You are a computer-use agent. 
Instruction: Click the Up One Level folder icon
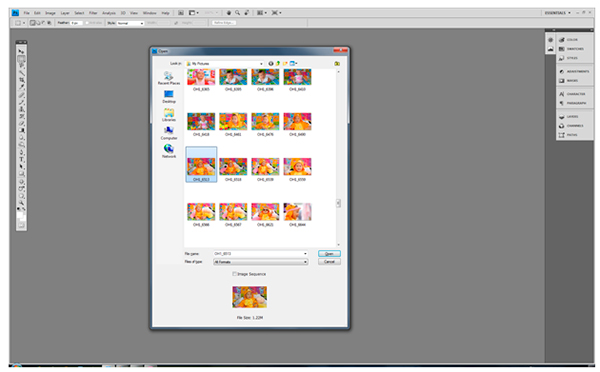click(278, 64)
